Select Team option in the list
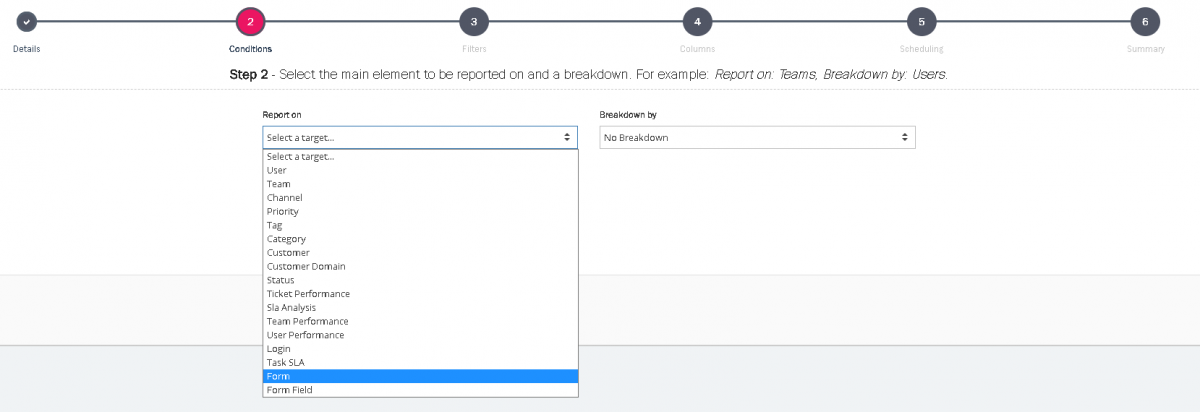The image size is (1200, 412). click(x=278, y=184)
